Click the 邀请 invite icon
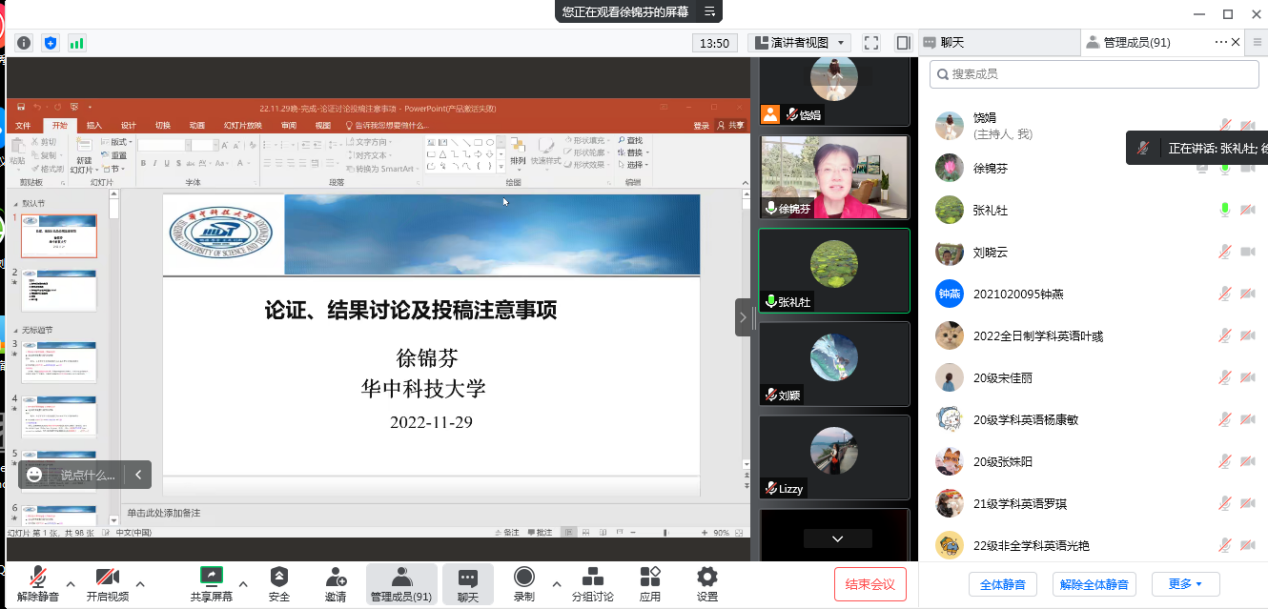The height and width of the screenshot is (609, 1268). (x=335, y=577)
